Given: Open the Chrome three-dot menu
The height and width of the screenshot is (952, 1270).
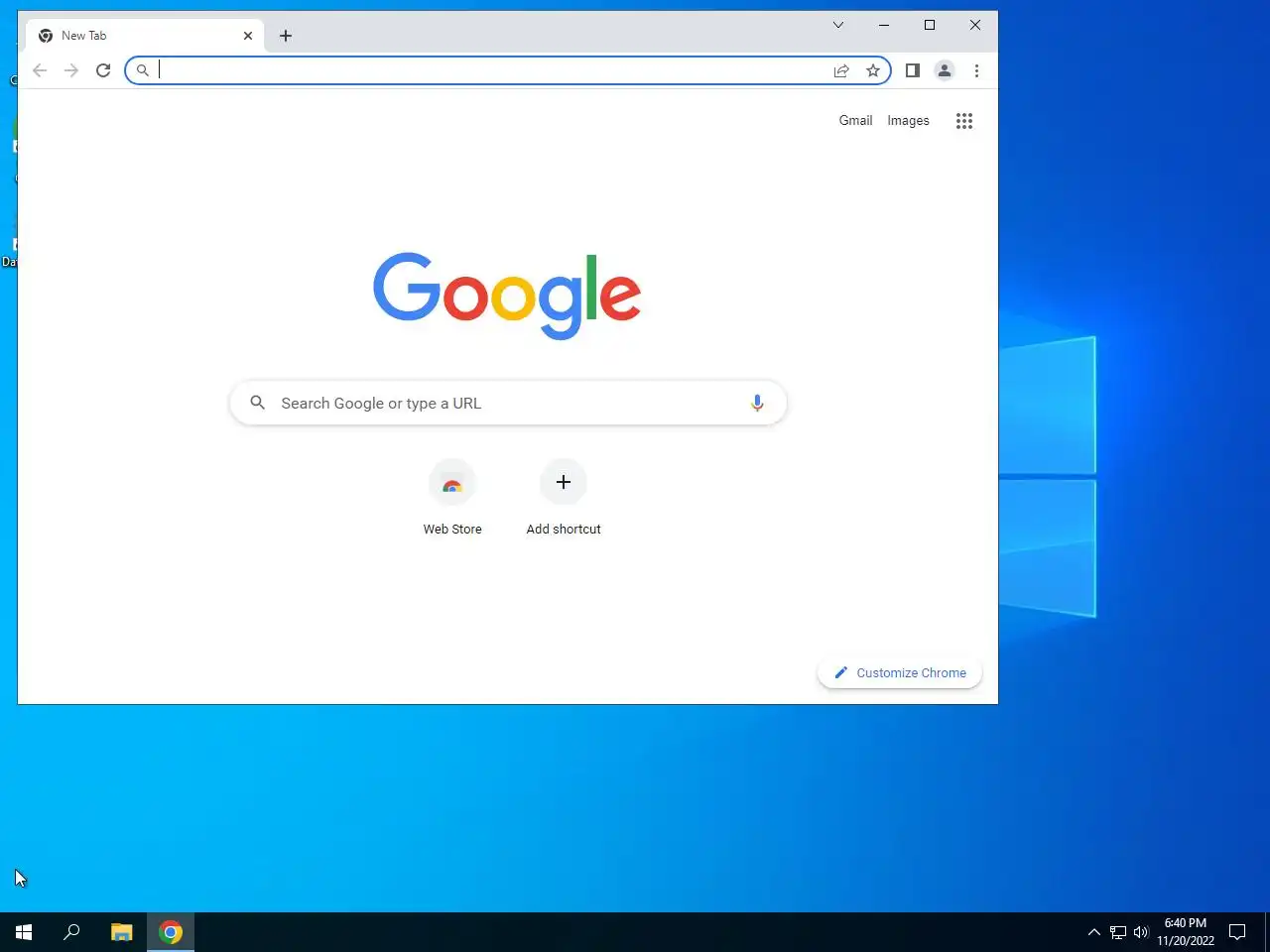Looking at the screenshot, I should [976, 70].
